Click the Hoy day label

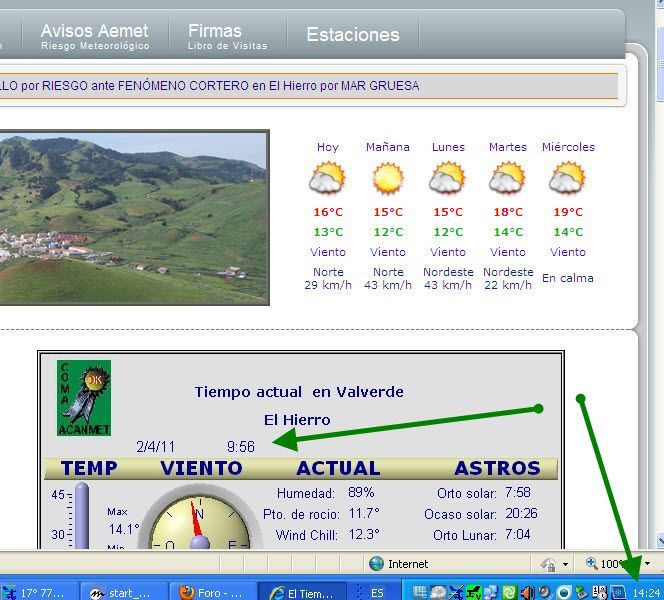pos(327,147)
